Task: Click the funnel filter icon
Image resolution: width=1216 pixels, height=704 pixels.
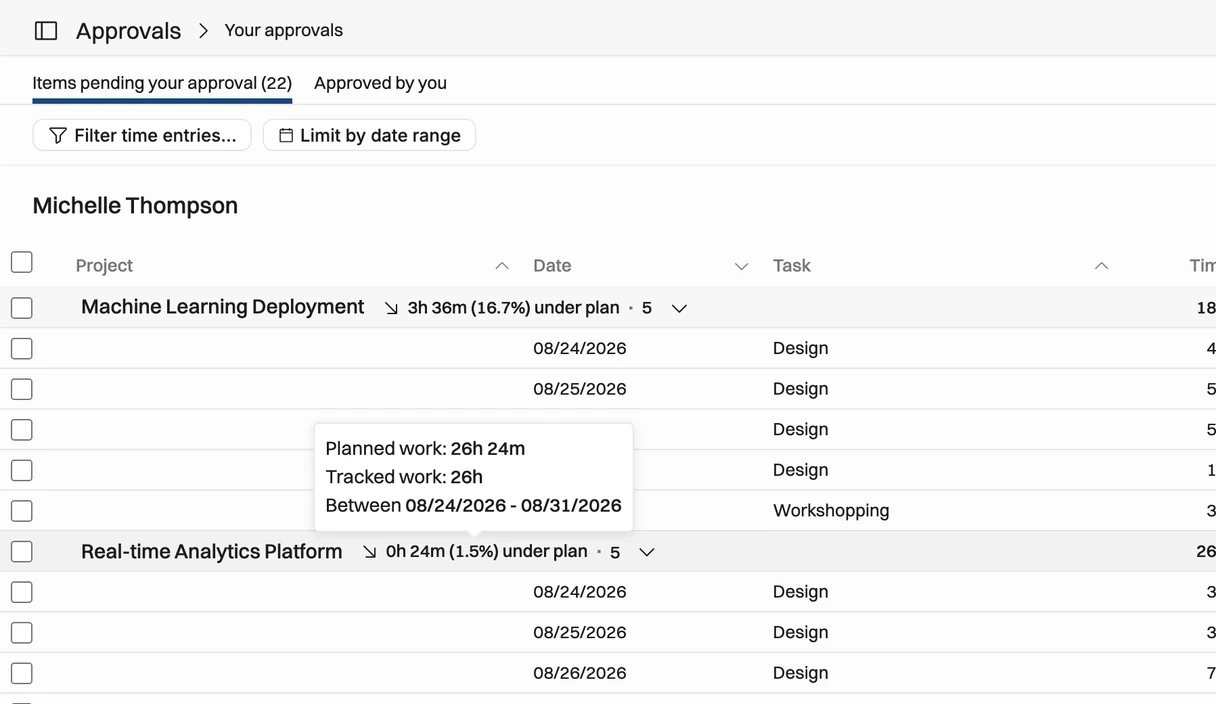Action: coord(58,135)
